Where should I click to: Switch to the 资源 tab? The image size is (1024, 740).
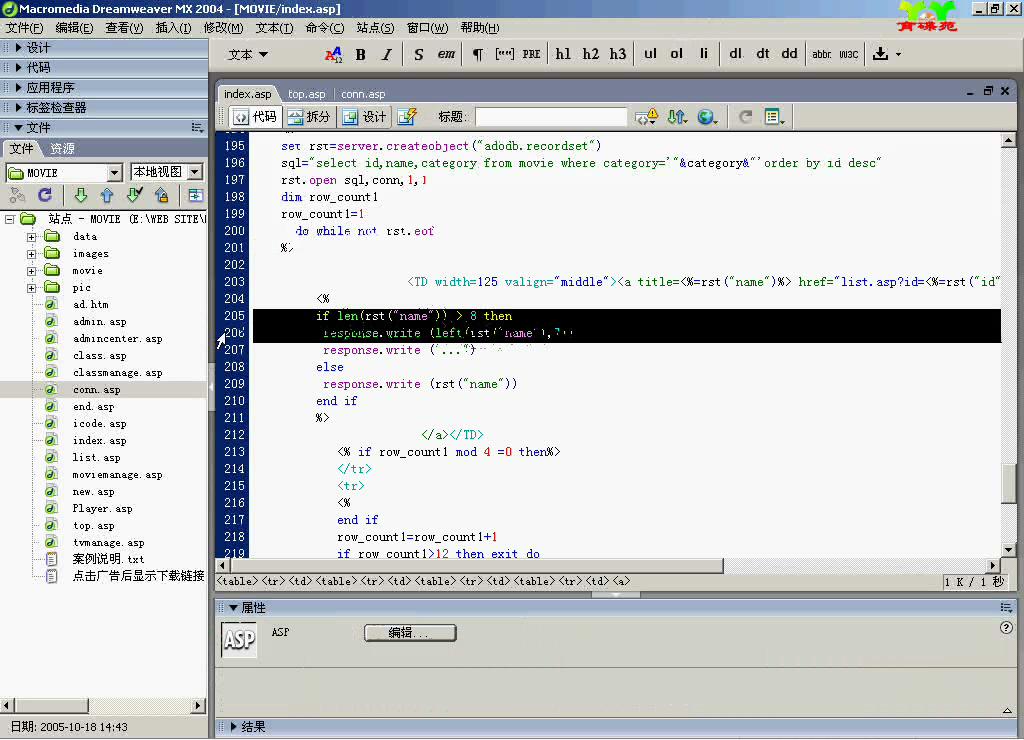pos(62,148)
